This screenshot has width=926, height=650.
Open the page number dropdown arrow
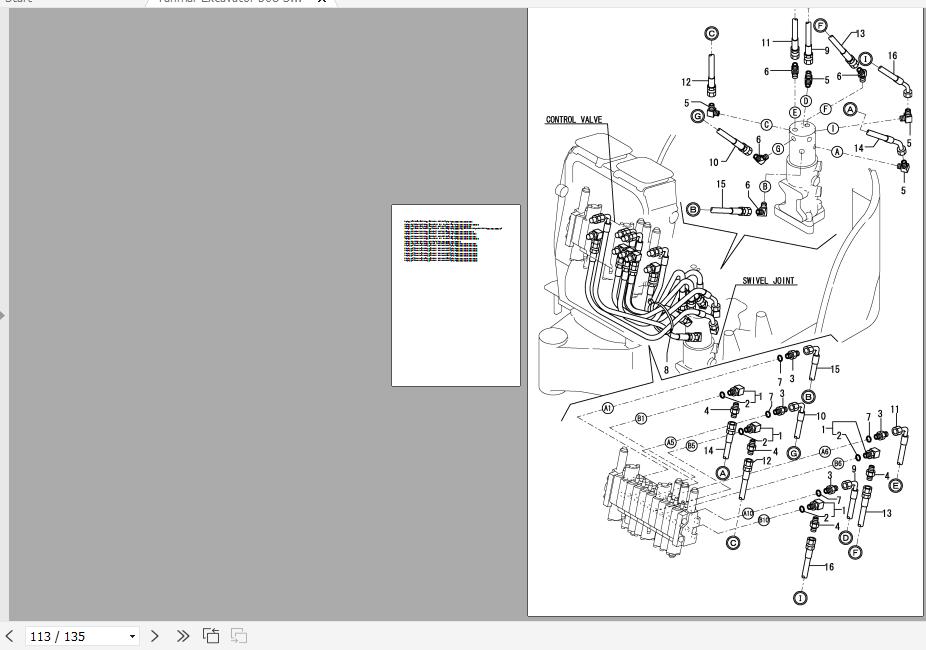tap(132, 637)
